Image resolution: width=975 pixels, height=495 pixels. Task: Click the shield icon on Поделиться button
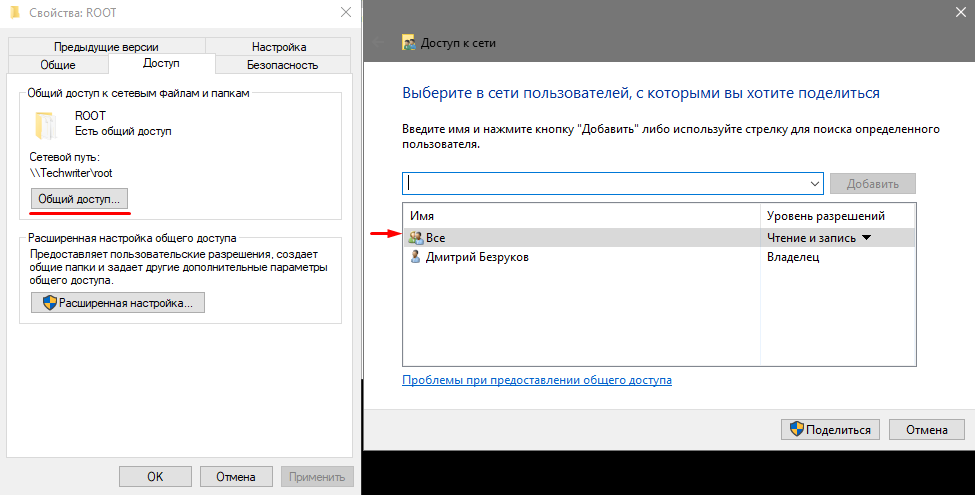[x=797, y=430]
